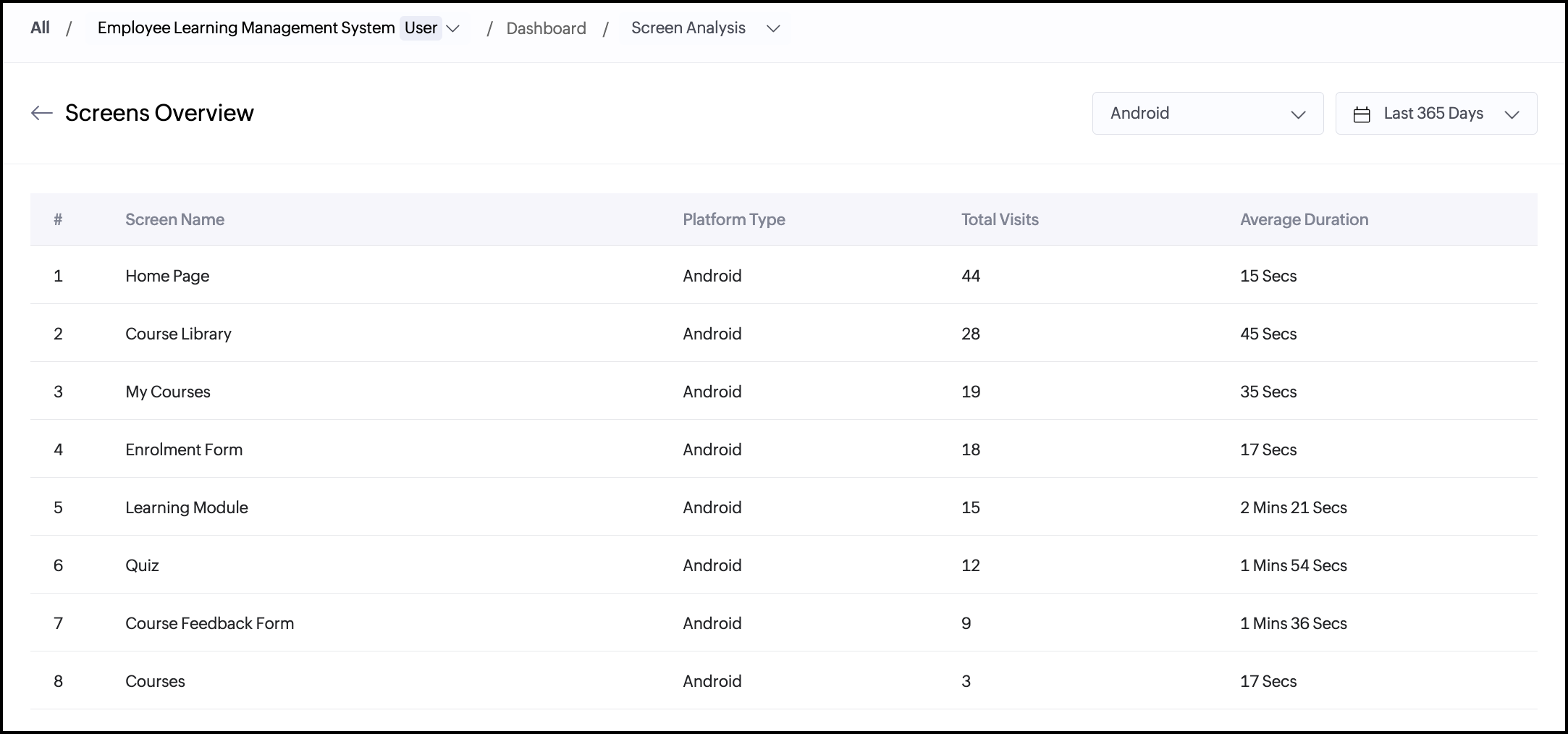Go to All in the breadcrumb
The image size is (1568, 734).
(40, 28)
